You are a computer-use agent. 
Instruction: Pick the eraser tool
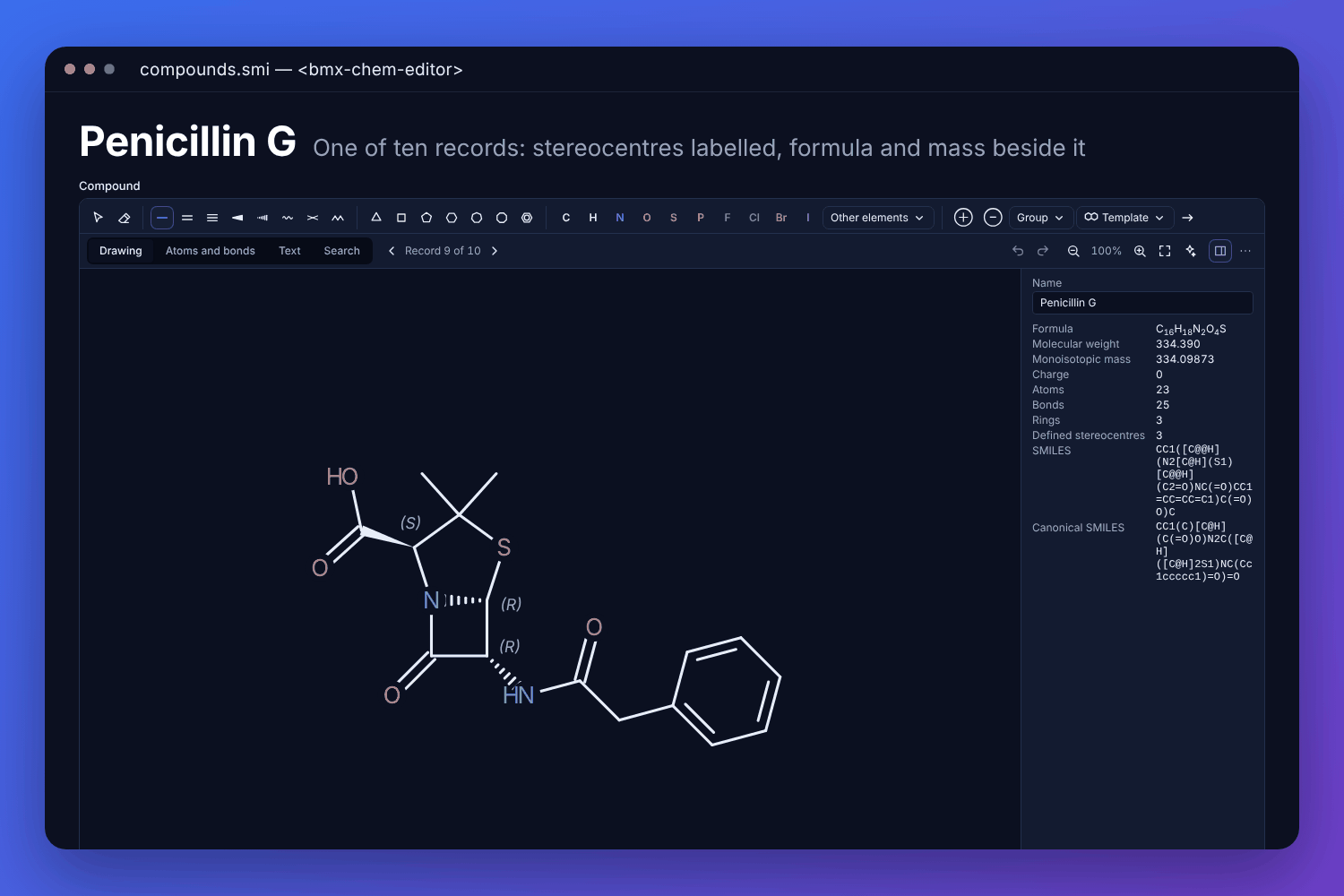125,218
